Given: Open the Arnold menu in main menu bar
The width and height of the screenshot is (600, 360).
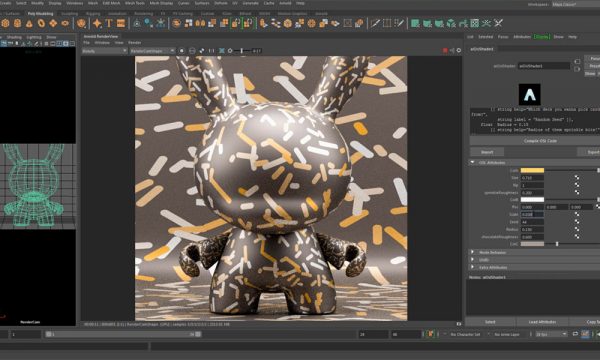Looking at the screenshot, I should pyautogui.click(x=285, y=3).
